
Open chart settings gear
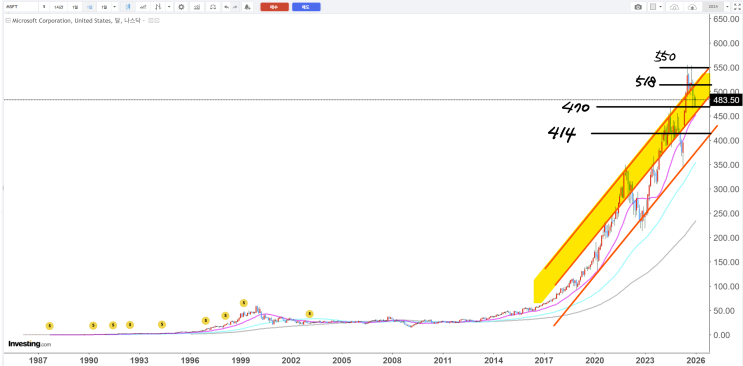point(181,7)
